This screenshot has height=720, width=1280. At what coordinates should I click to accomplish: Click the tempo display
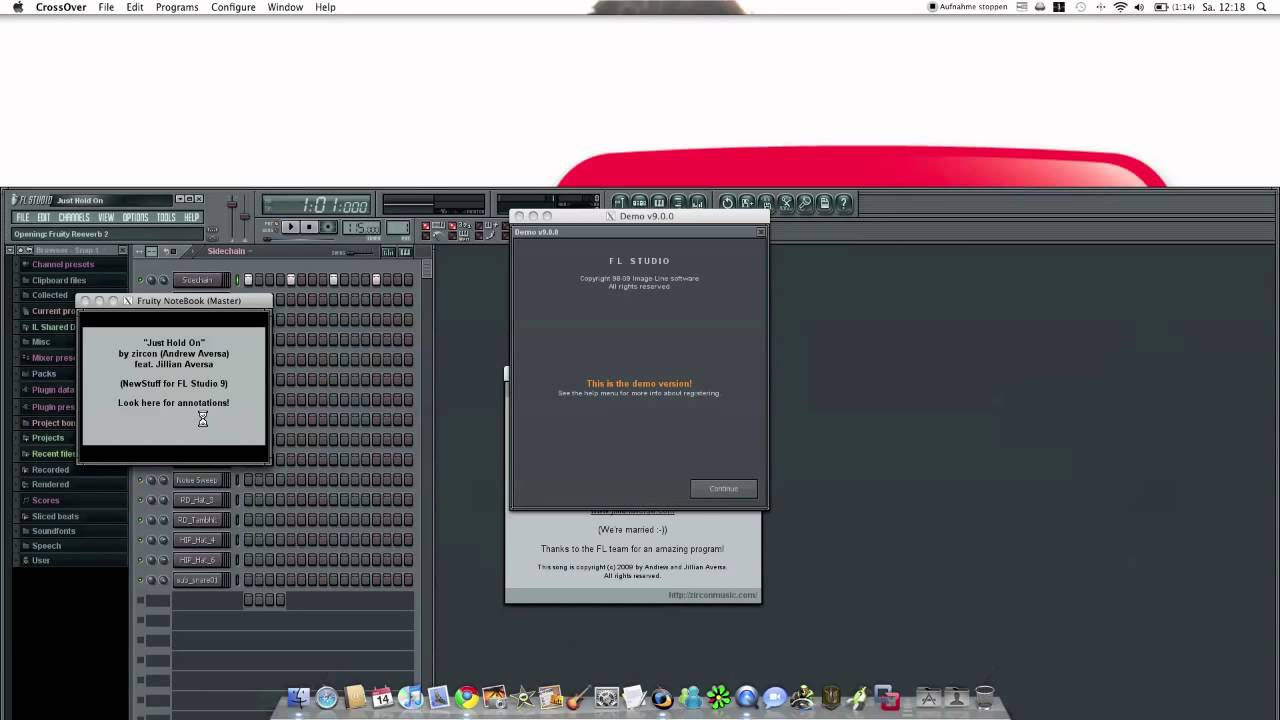[x=362, y=227]
